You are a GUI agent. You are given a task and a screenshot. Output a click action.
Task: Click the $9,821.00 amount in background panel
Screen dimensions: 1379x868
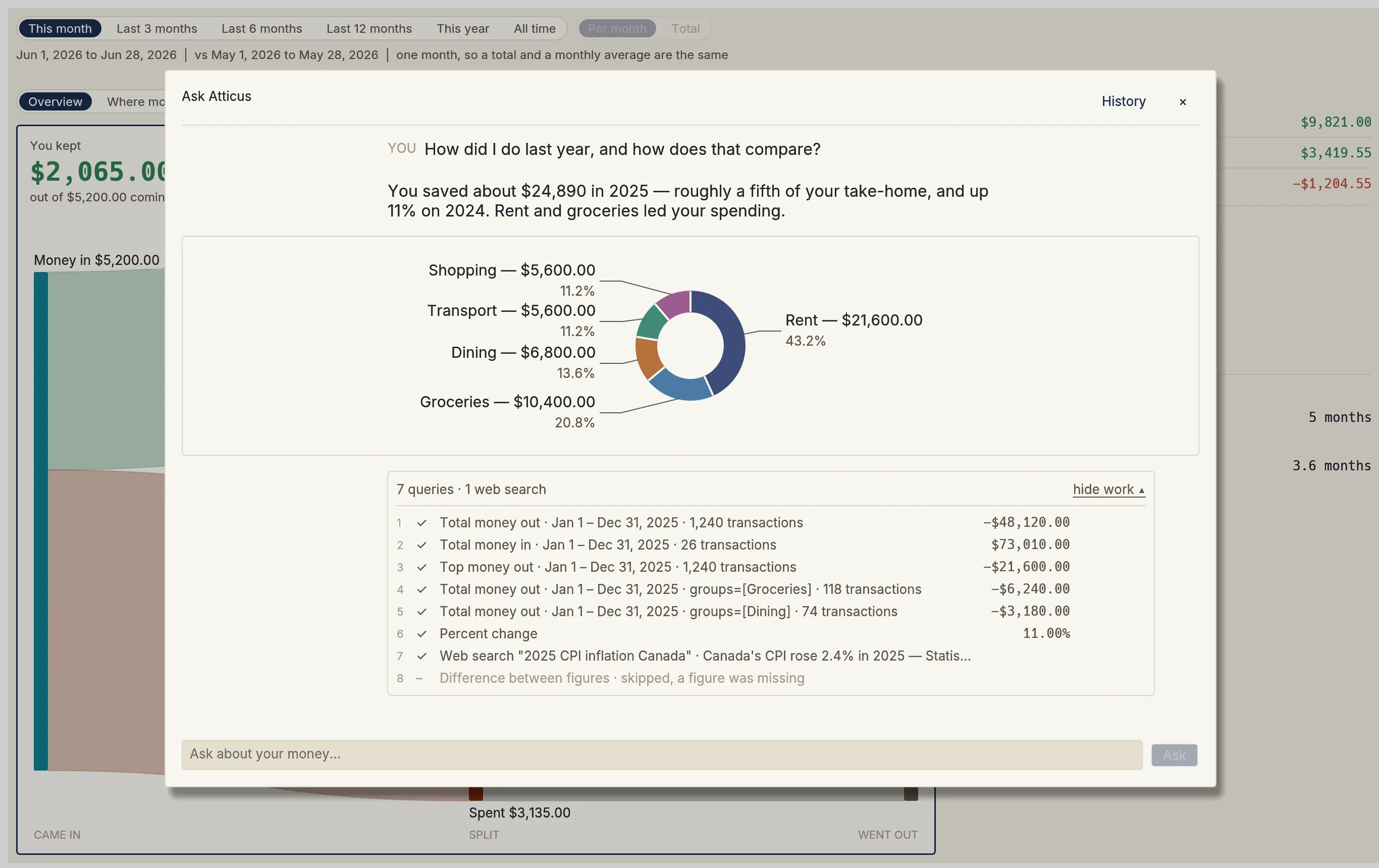tap(1336, 122)
